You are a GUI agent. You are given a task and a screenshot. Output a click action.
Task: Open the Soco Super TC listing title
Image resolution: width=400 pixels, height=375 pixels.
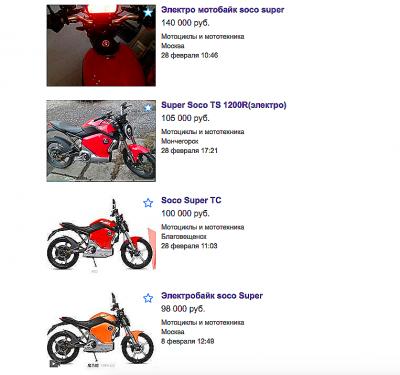(x=191, y=200)
